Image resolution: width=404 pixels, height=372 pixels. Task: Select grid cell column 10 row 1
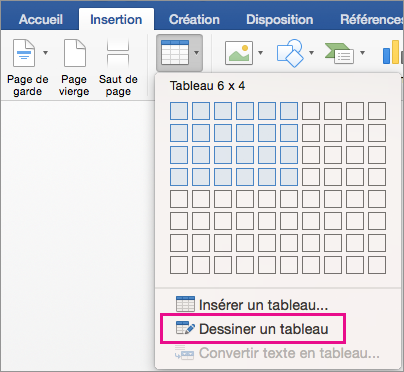[377, 111]
